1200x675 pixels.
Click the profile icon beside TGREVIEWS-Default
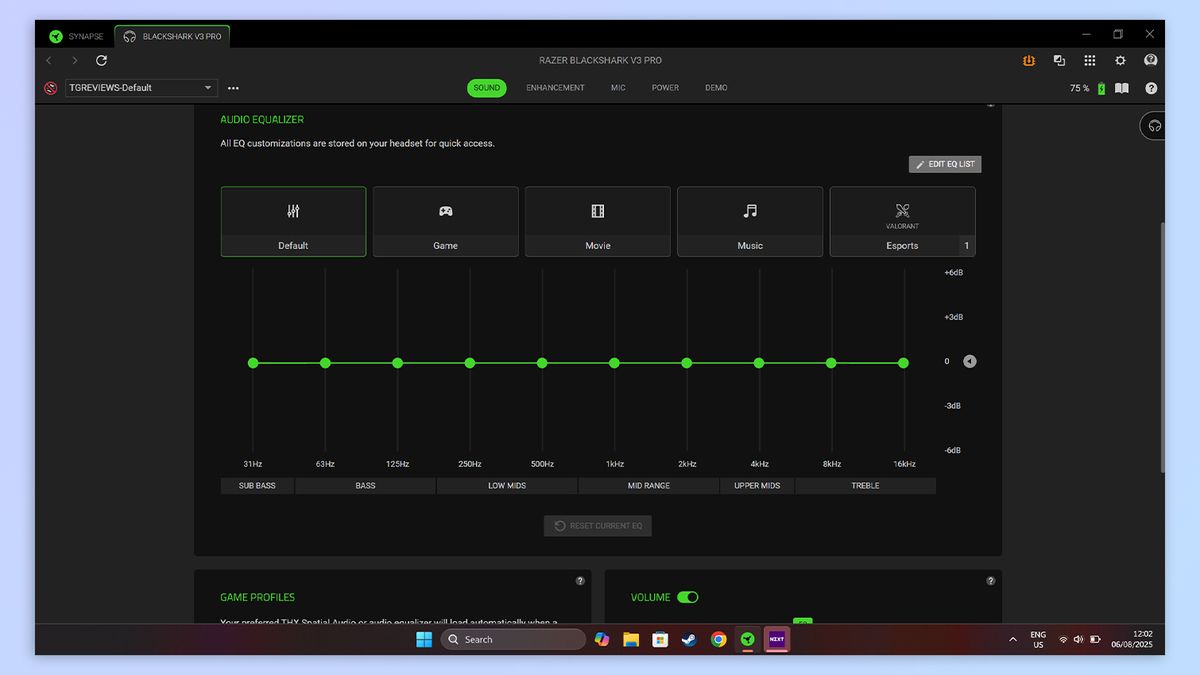pyautogui.click(x=51, y=88)
